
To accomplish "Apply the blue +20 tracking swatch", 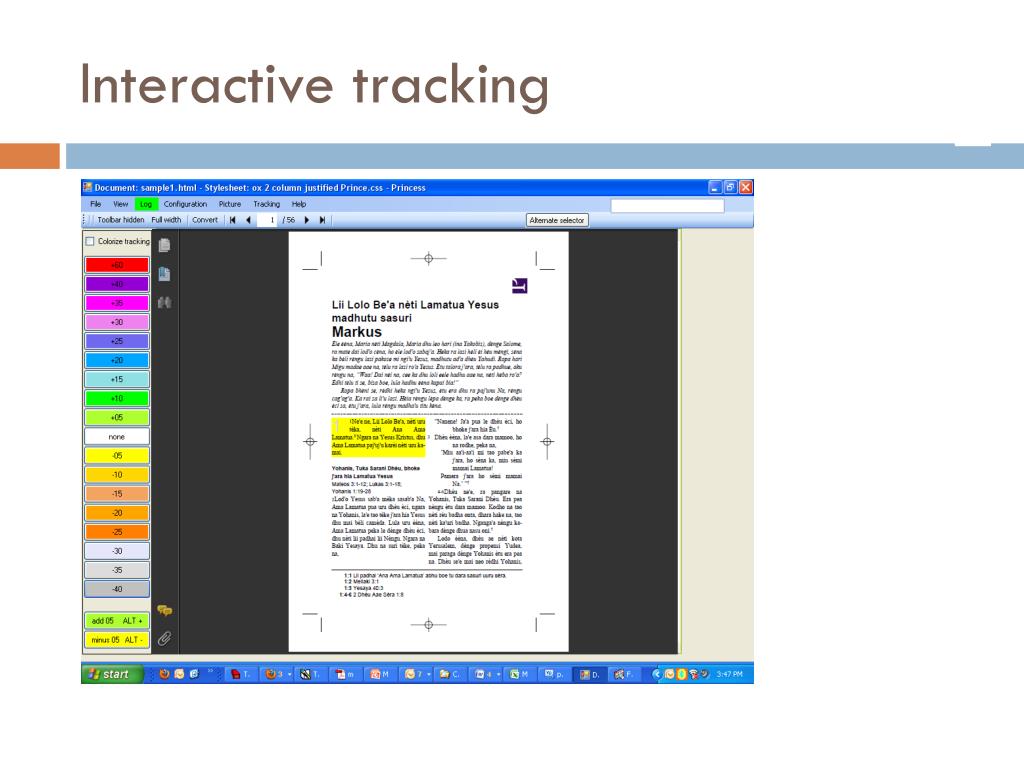I will [x=117, y=360].
